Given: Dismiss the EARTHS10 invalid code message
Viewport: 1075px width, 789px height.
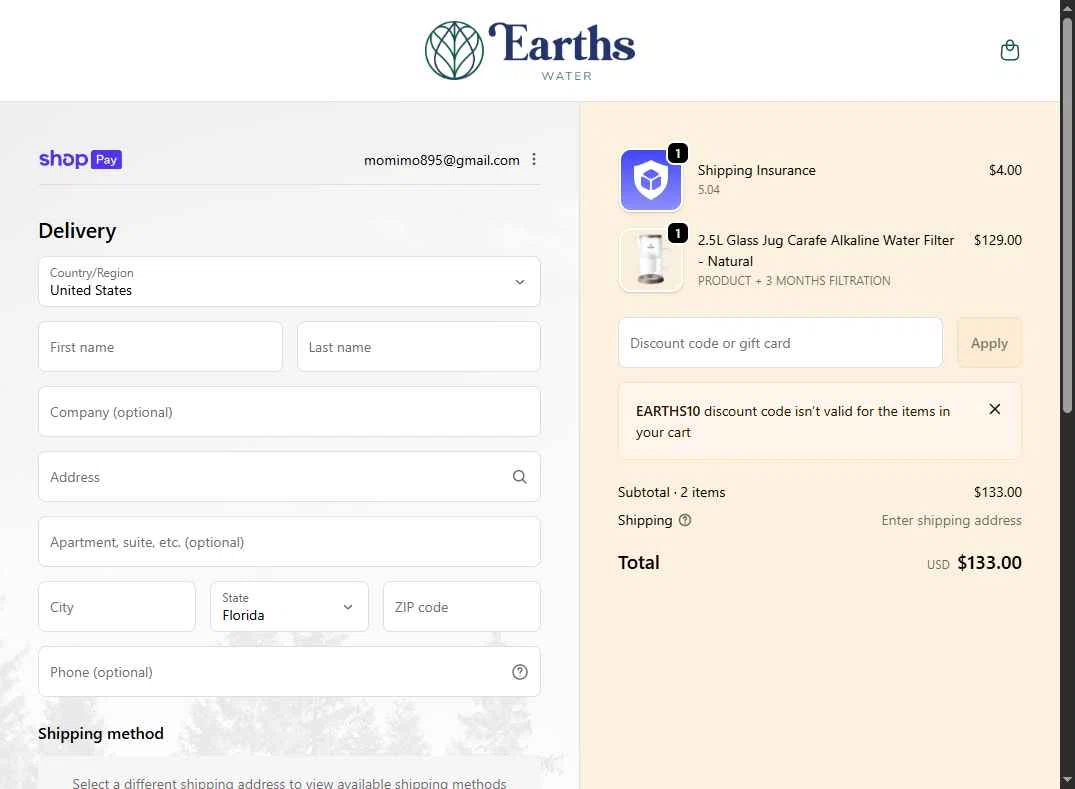Looking at the screenshot, I should [x=995, y=409].
